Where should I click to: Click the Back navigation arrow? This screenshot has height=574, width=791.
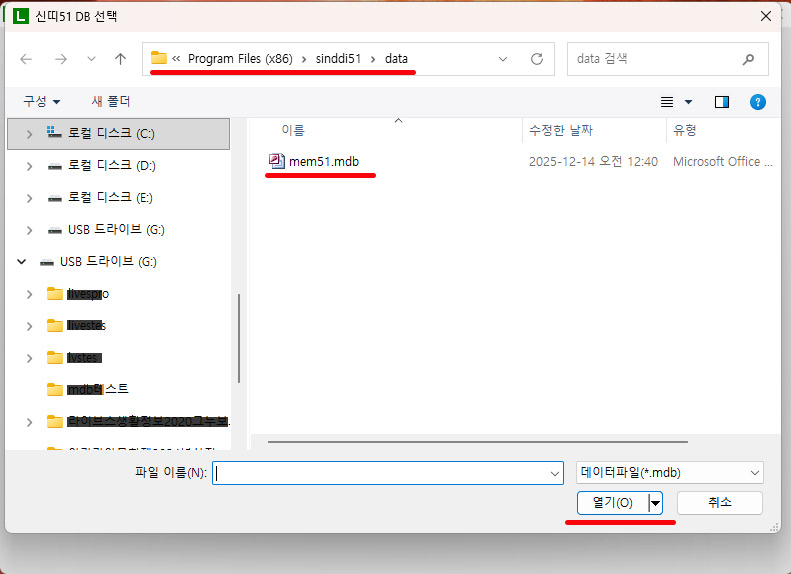coord(26,59)
